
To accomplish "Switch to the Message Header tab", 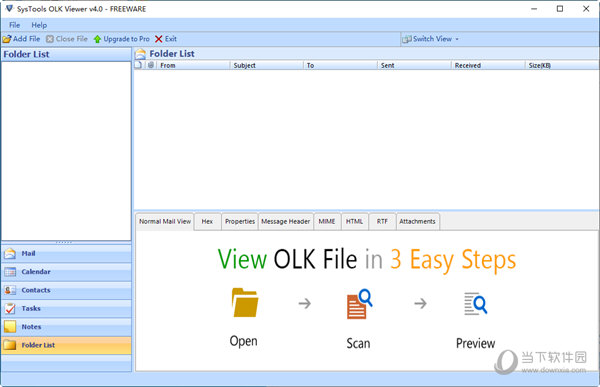I will pos(285,221).
